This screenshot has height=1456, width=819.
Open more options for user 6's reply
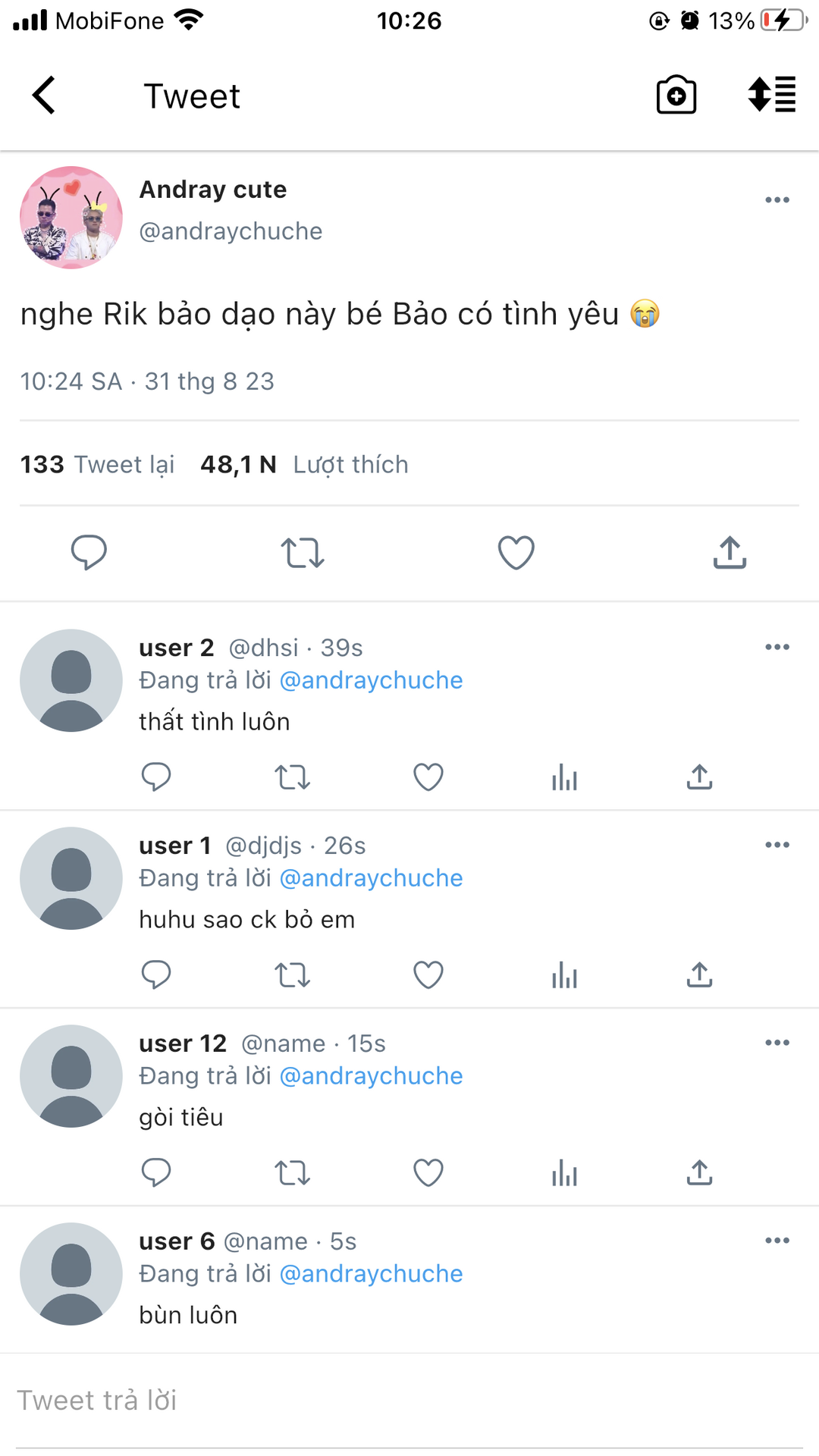[x=777, y=1241]
